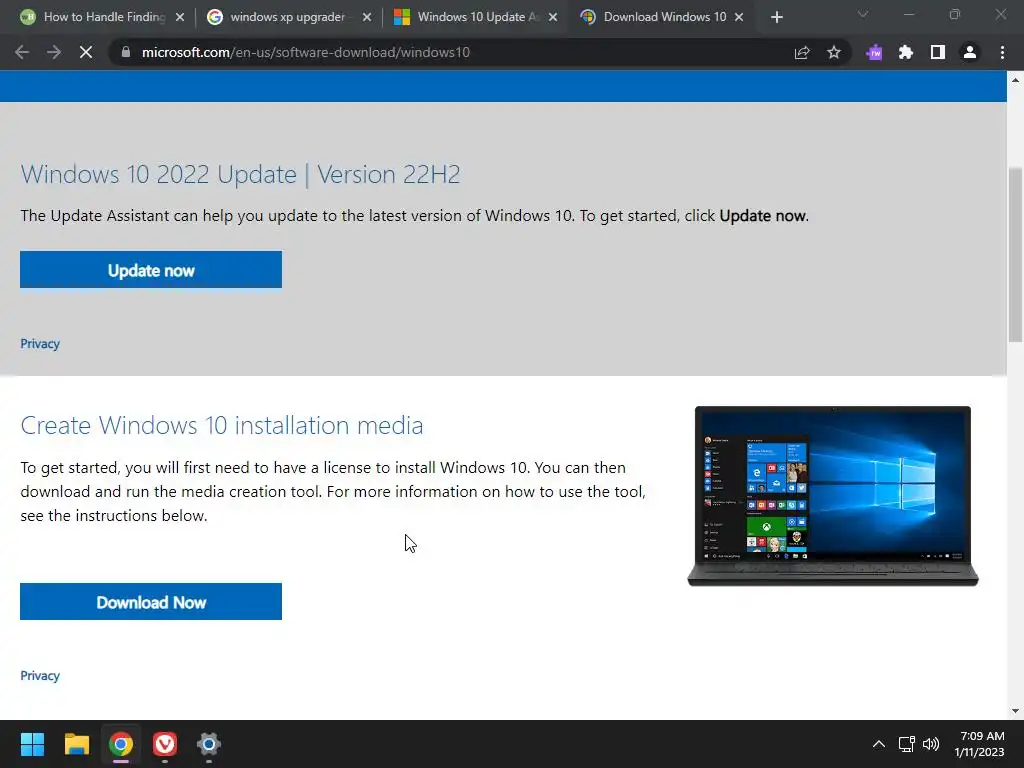Open Privacy link under Update now

click(x=40, y=344)
